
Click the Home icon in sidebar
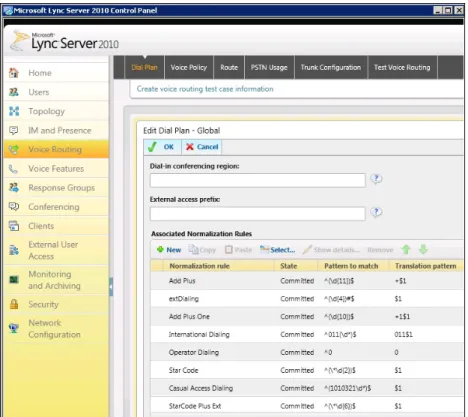coord(14,73)
